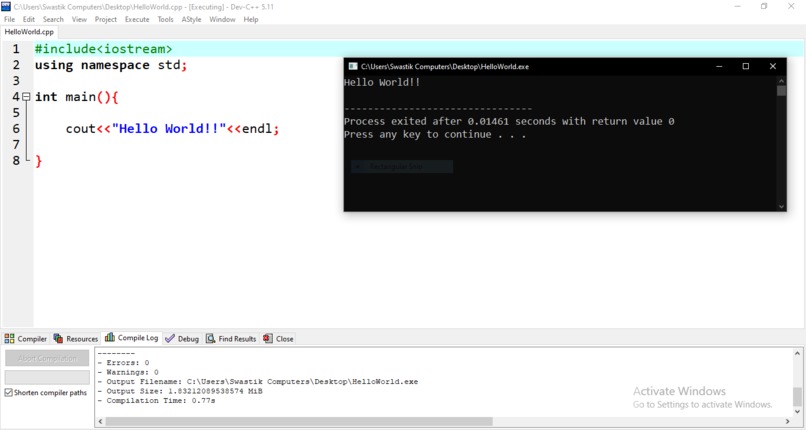Select the HelloWorld.cpp editor tab
The image size is (806, 430).
tap(29, 32)
